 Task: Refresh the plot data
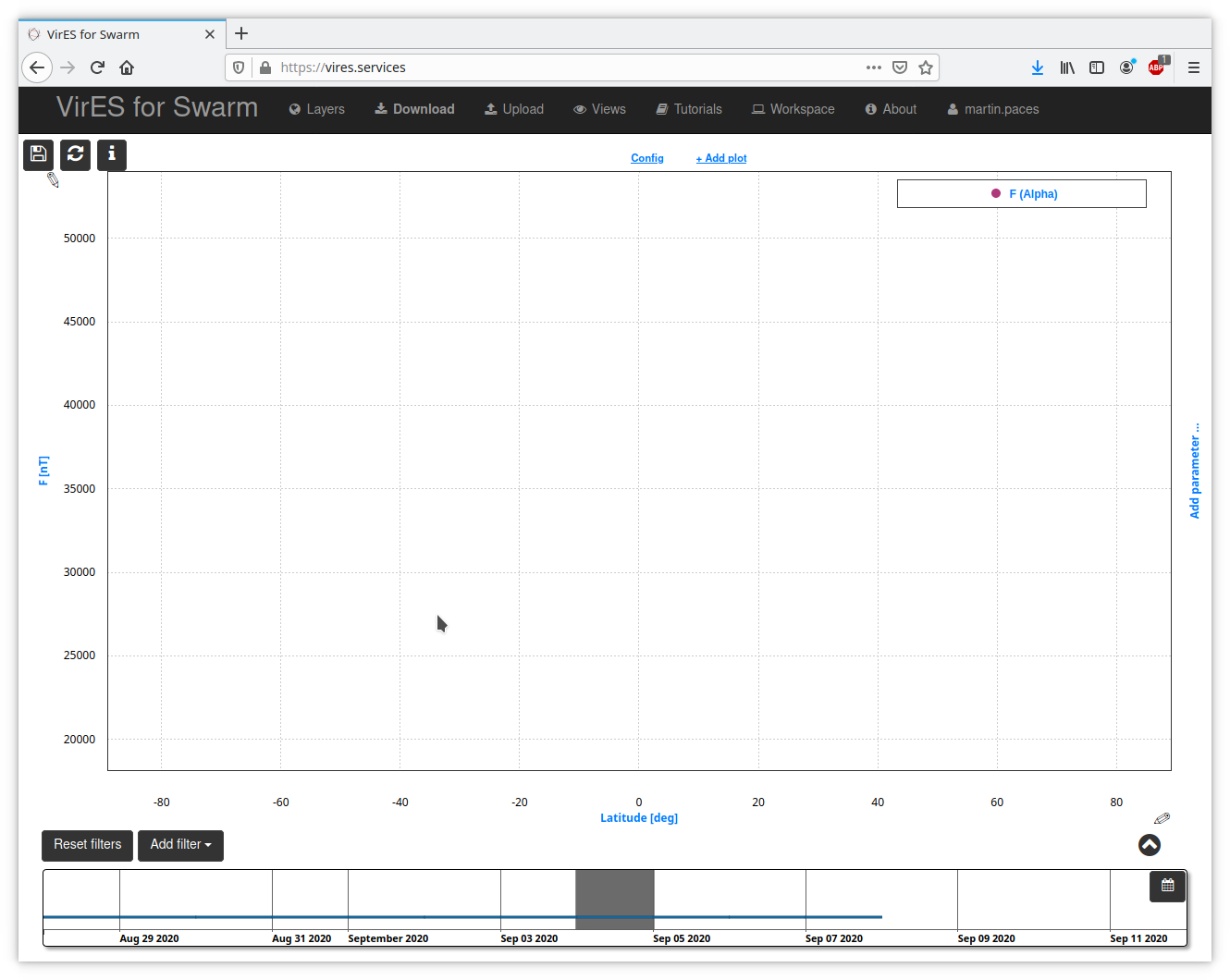point(75,154)
